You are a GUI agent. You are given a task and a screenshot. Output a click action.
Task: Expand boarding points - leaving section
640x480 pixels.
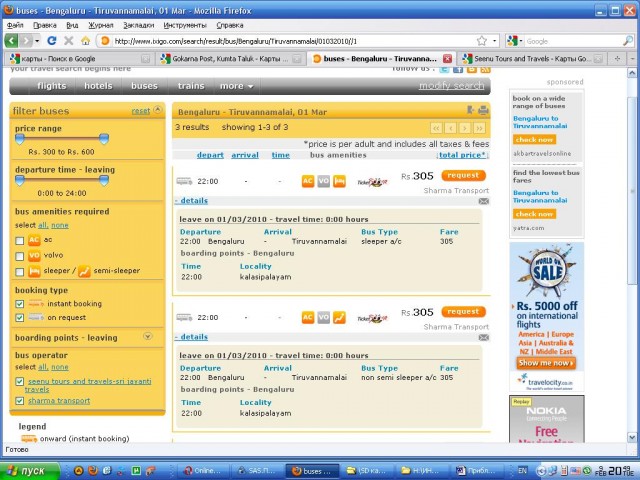(148, 337)
